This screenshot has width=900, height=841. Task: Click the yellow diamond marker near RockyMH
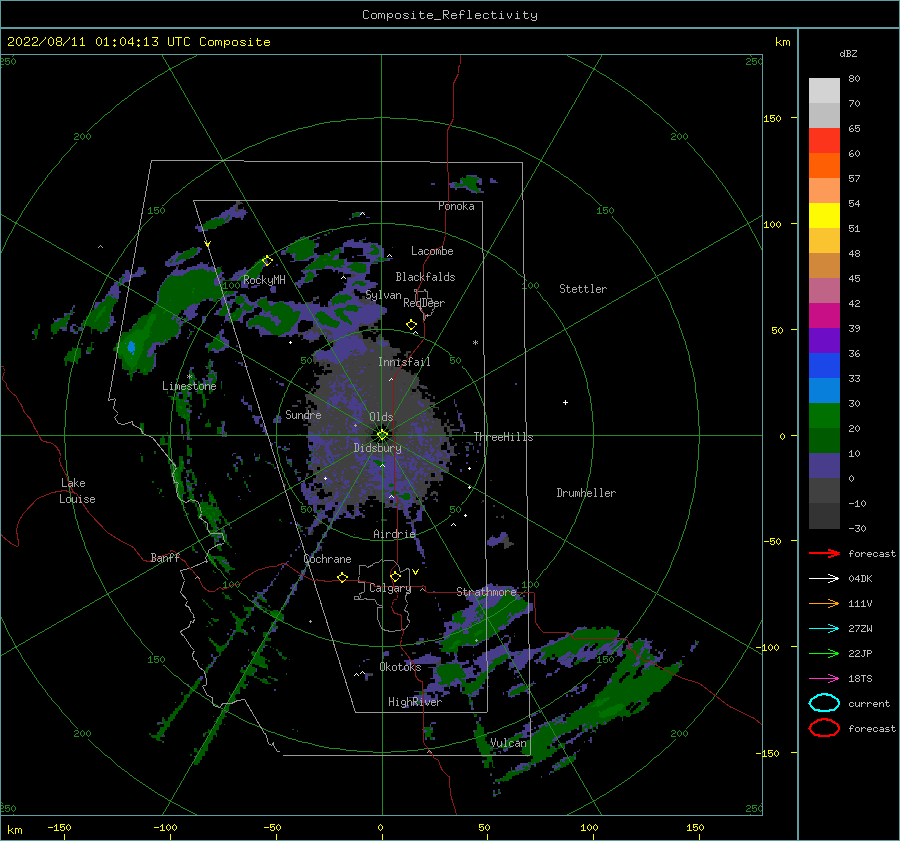pyautogui.click(x=267, y=261)
